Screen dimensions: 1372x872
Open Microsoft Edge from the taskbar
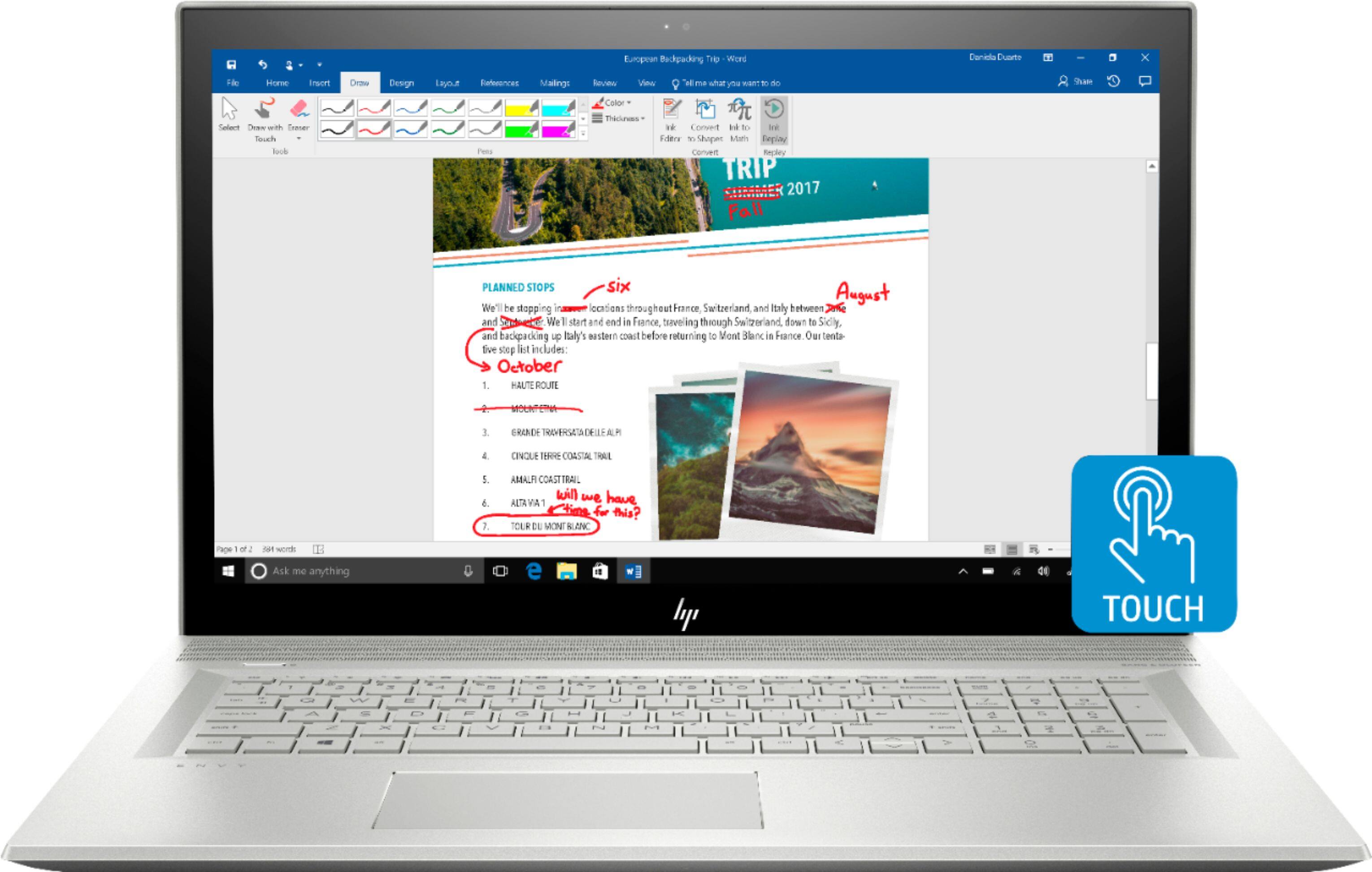(533, 571)
